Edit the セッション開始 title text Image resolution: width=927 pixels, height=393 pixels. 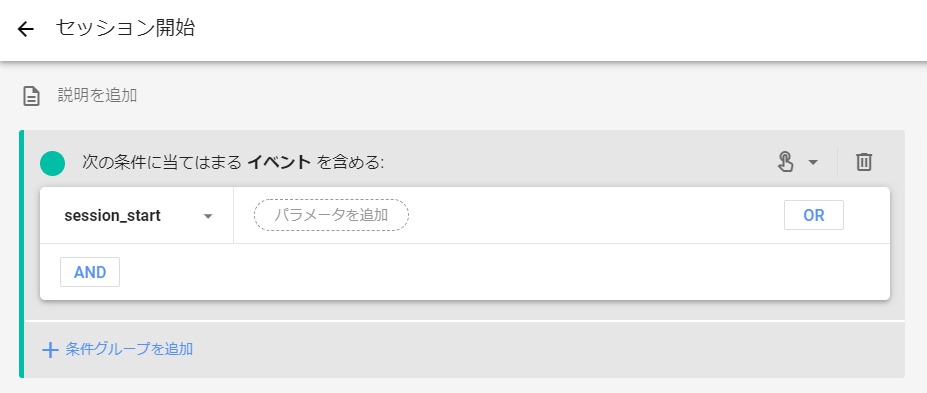[125, 28]
